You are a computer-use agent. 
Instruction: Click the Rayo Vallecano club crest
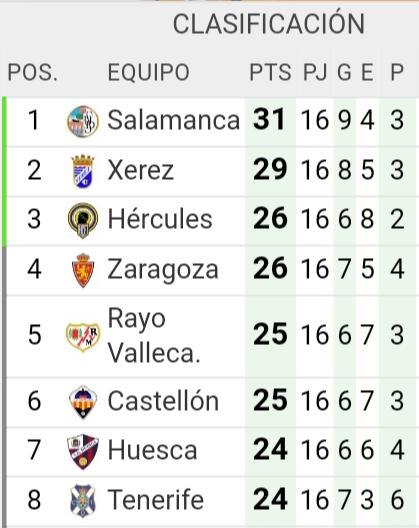tap(83, 336)
